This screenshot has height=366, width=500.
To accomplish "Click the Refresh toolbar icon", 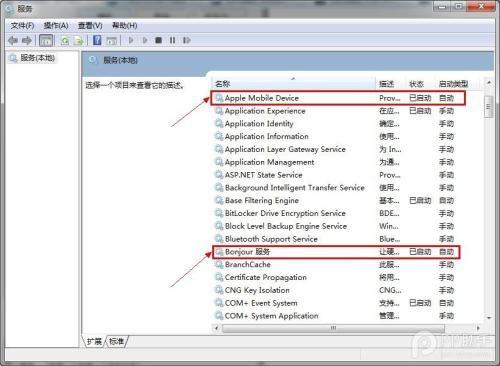I will point(65,41).
